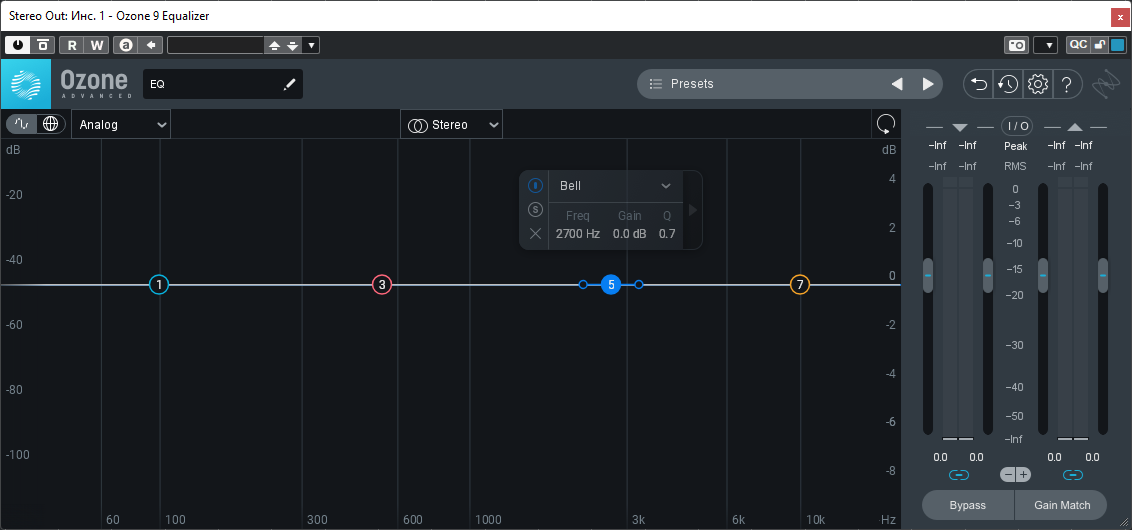Open the dropdown next to the camera icon
This screenshot has width=1132, height=530.
click(x=1046, y=45)
